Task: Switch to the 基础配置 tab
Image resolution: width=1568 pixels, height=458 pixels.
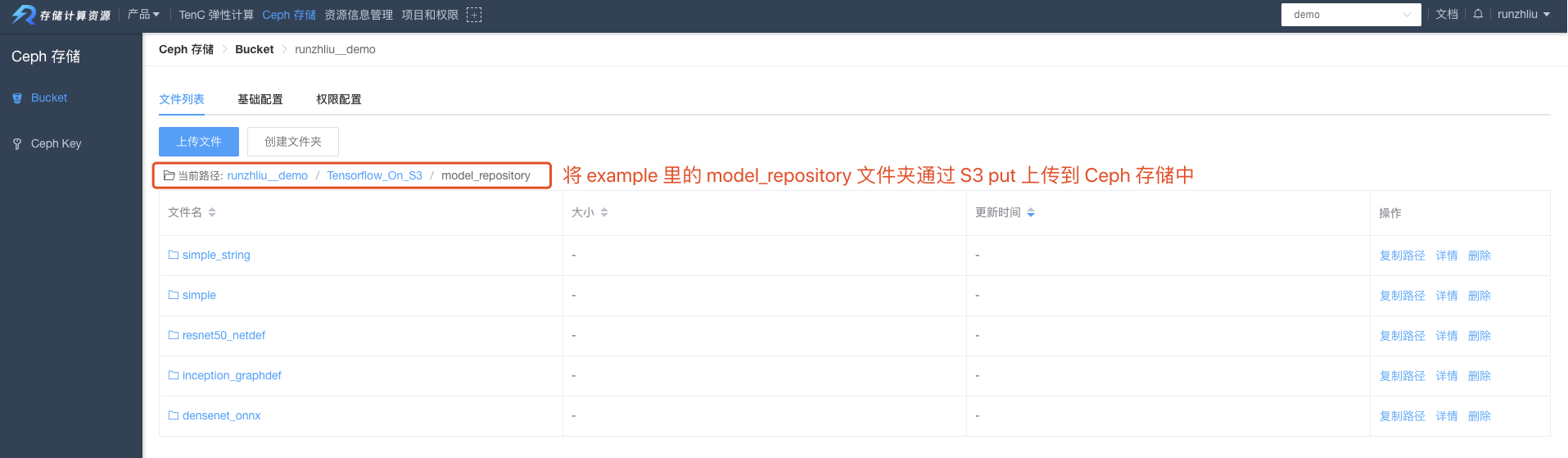Action: (260, 99)
